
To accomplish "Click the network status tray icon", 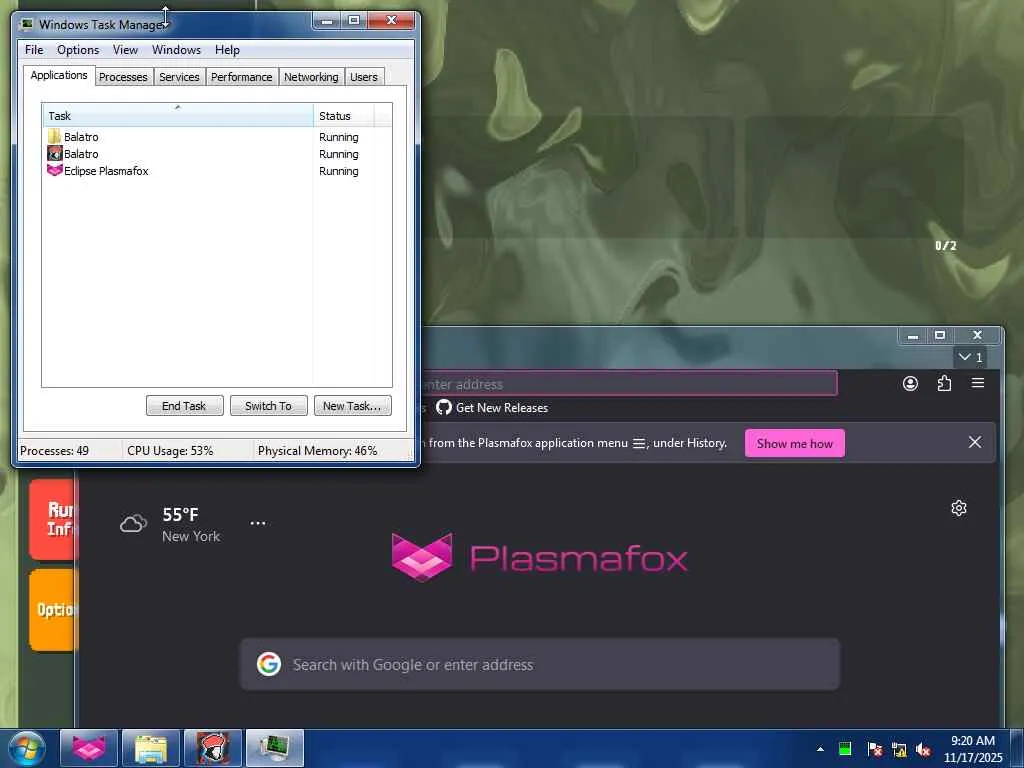I will point(899,750).
